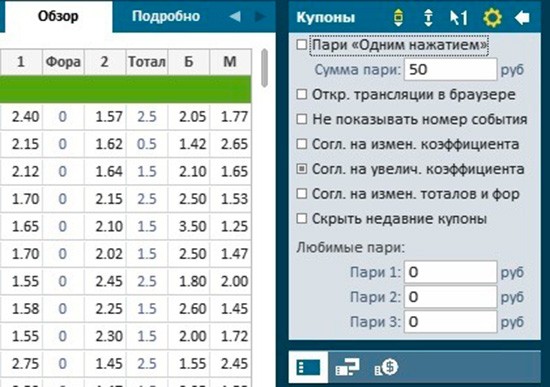The image size is (550, 387).
Task: Click the white back arrow in Купоны header
Action: (x=522, y=18)
